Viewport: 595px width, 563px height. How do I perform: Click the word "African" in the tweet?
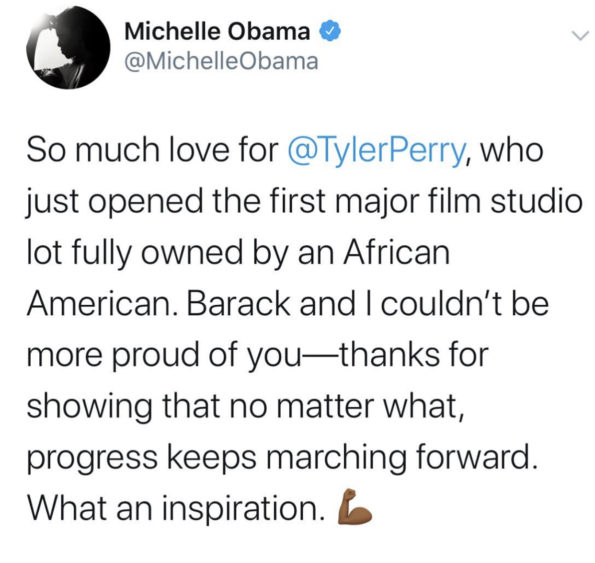[397, 253]
